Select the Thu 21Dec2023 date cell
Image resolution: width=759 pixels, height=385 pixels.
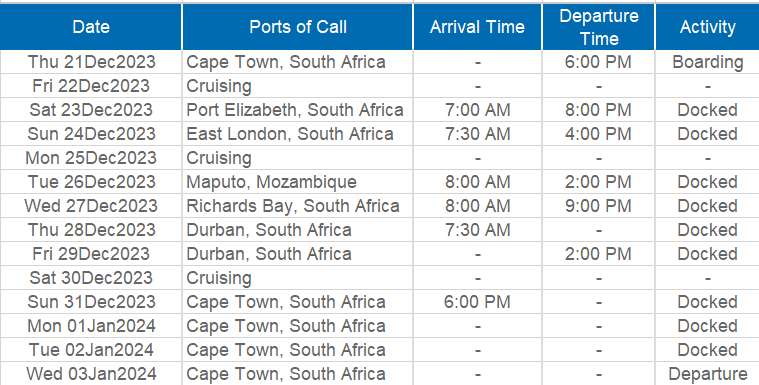point(91,62)
